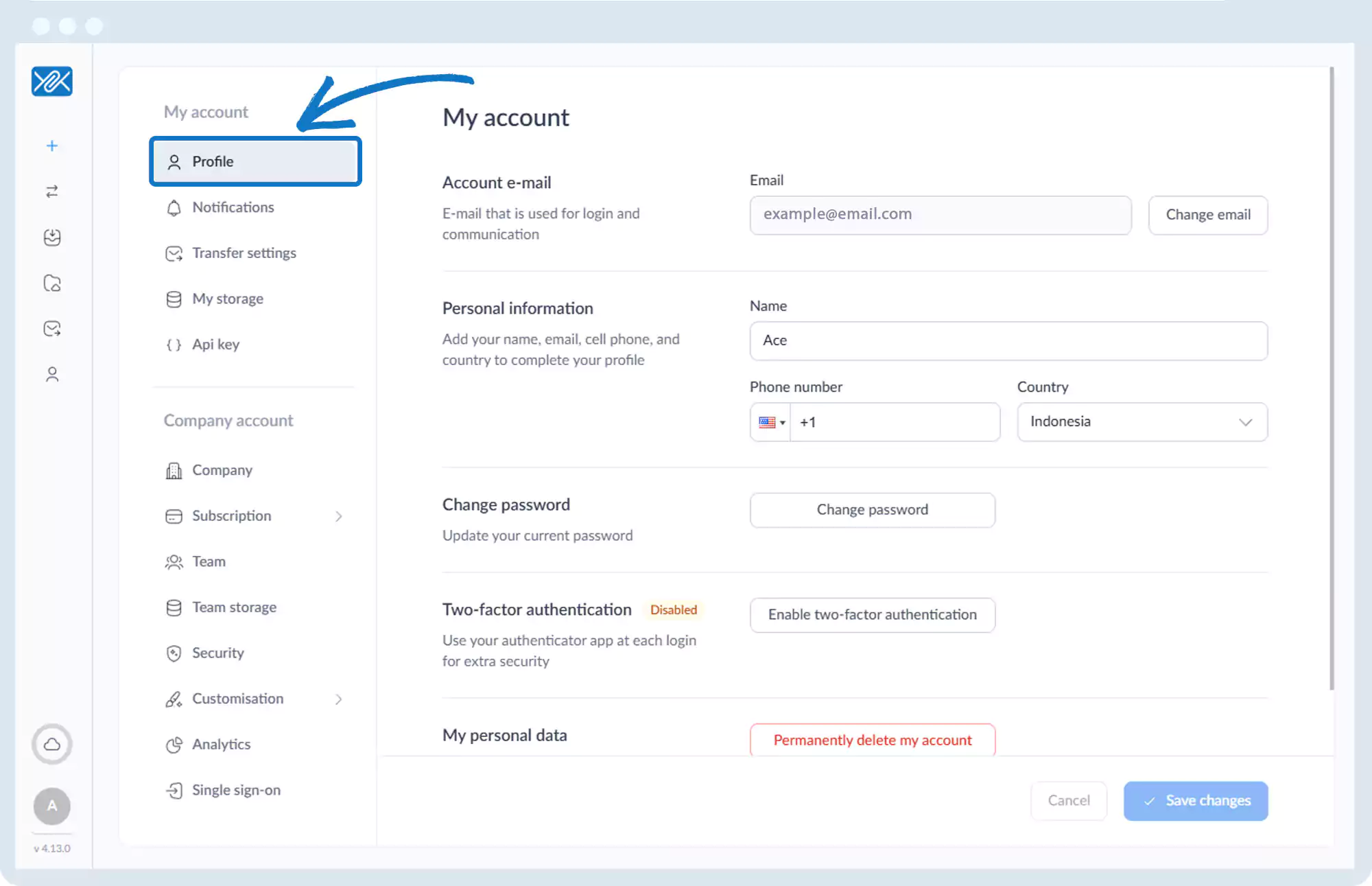This screenshot has width=1372, height=886.
Task: Open the Country dropdown showing Indonesia
Action: click(1142, 422)
